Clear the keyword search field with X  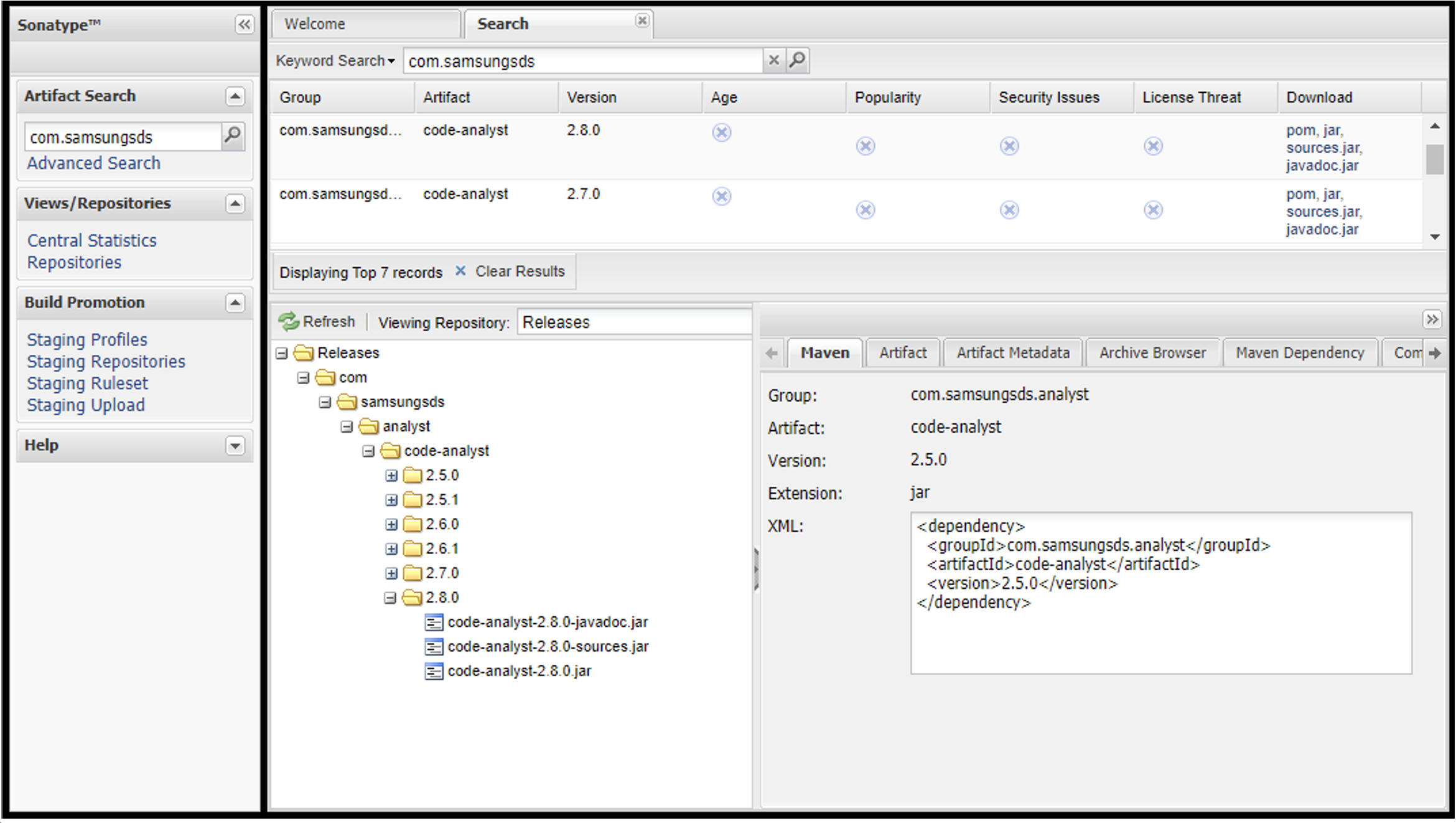pos(773,60)
